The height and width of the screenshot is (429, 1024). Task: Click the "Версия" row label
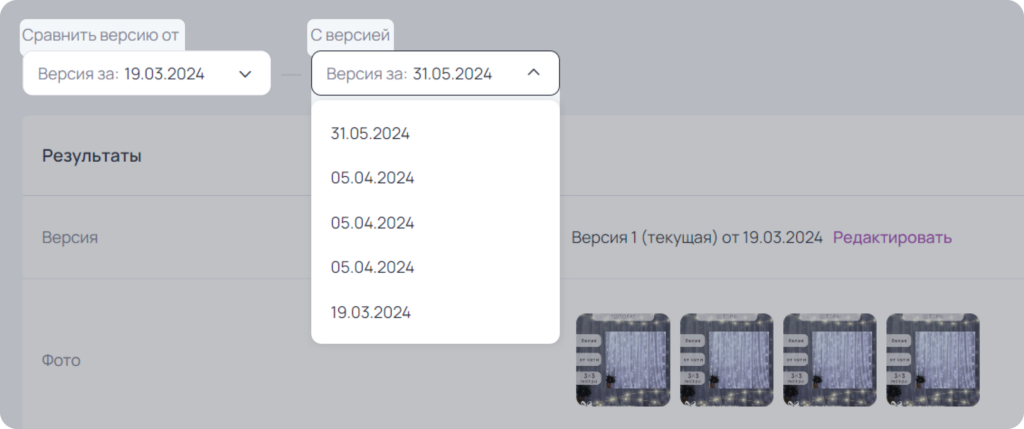tap(70, 237)
